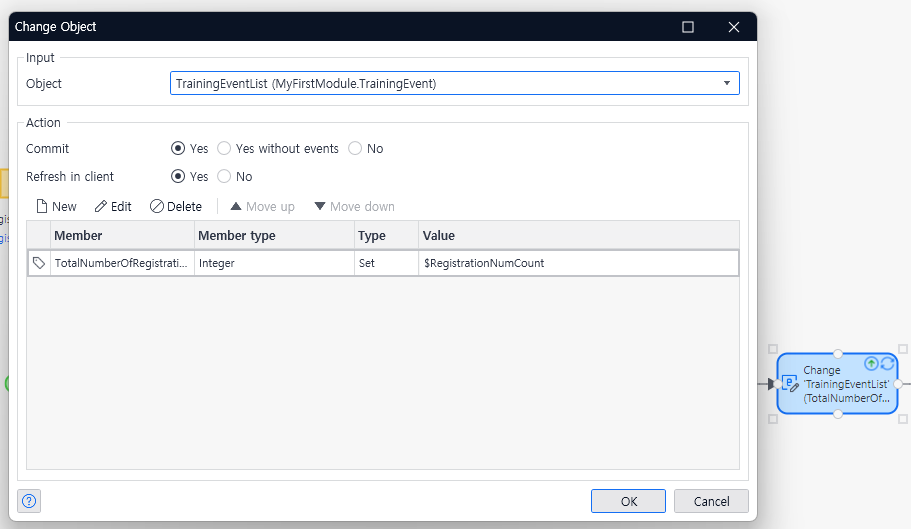Select Refresh in client Yes option
This screenshot has width=911, height=529.
pyautogui.click(x=178, y=177)
